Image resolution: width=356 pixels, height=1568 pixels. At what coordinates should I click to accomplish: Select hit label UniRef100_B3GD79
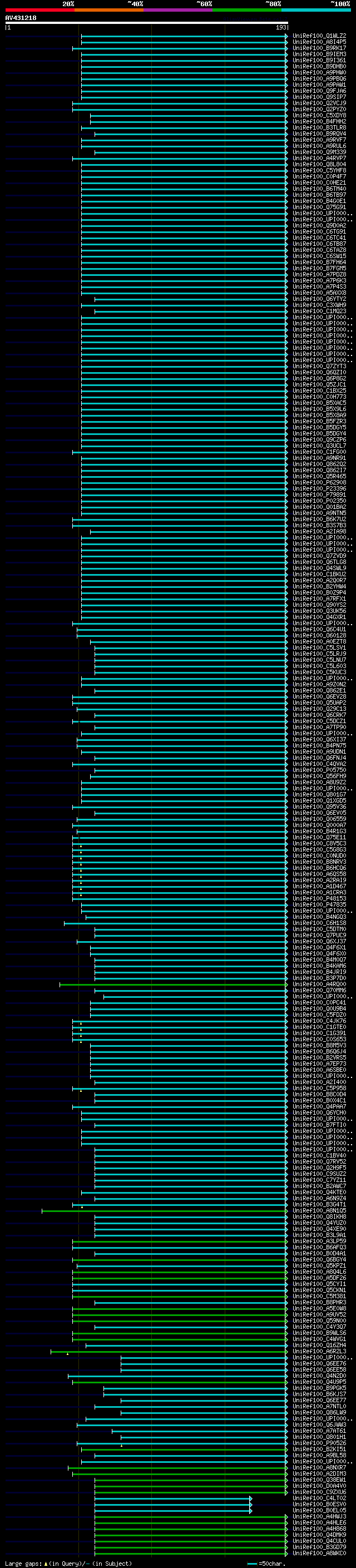pos(319,1548)
